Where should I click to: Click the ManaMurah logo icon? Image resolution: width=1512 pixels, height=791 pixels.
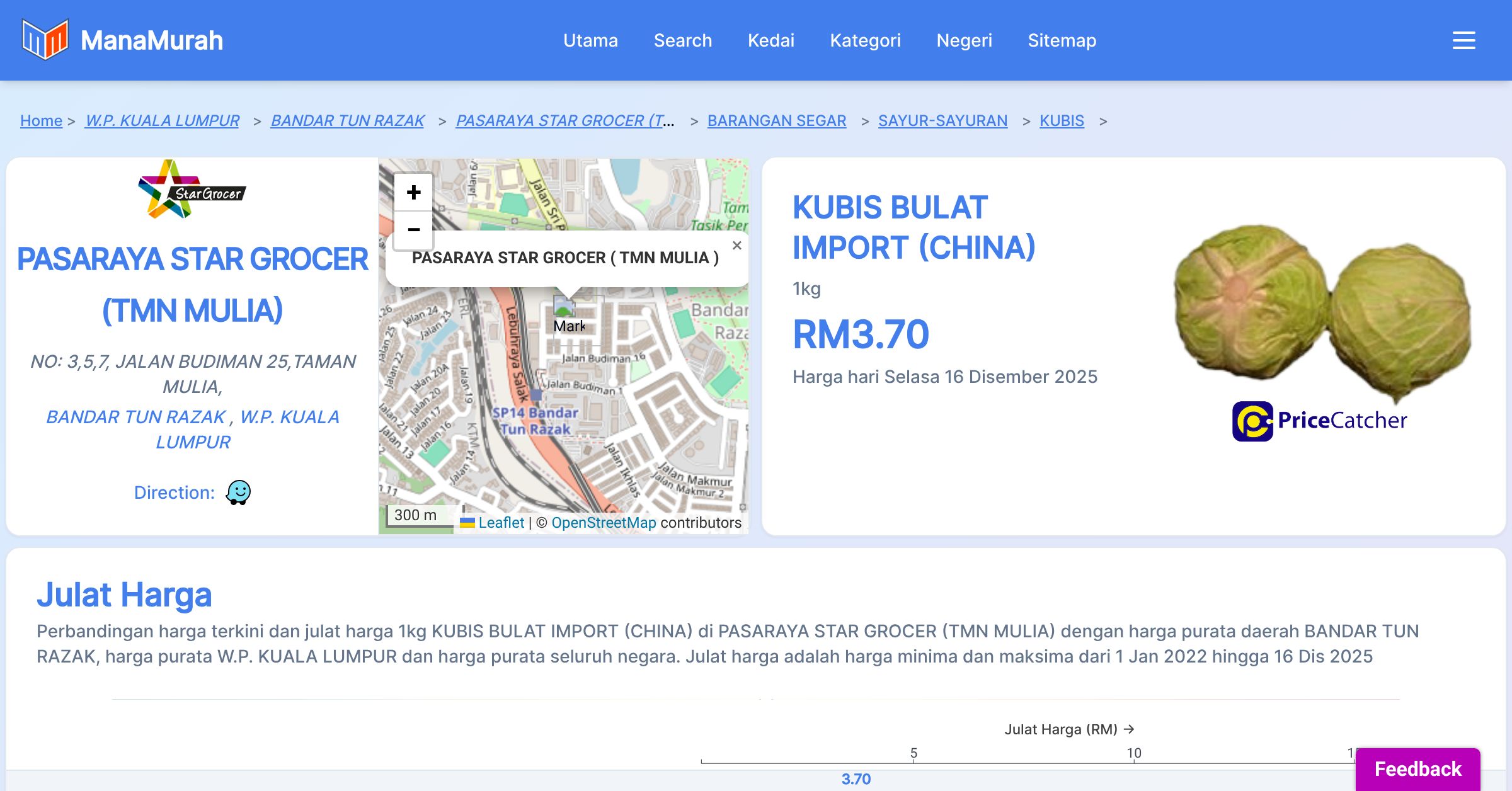[45, 40]
